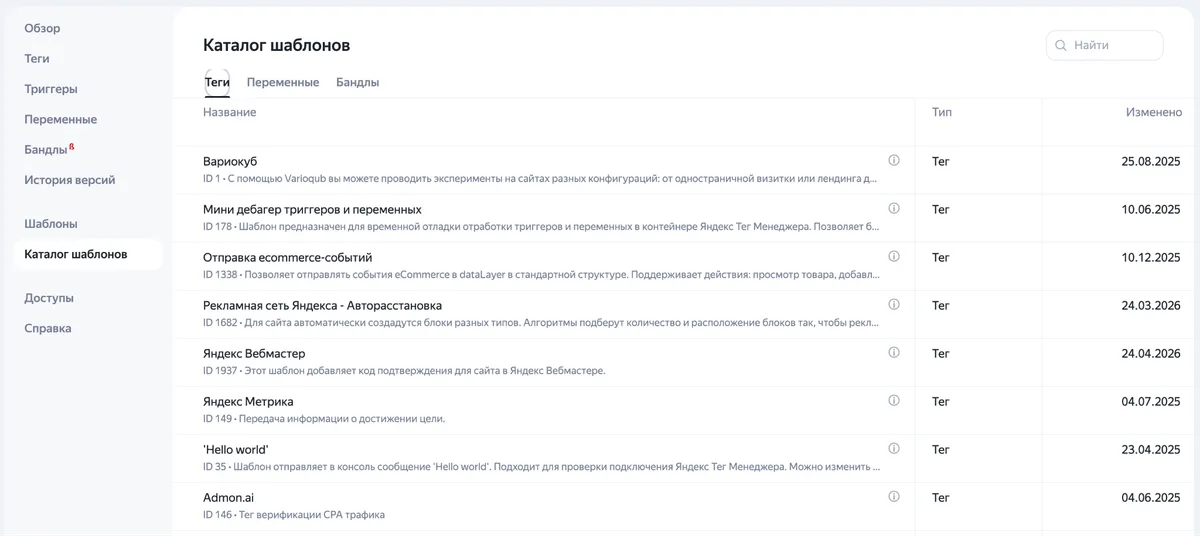Click date 10.06.2025 in the table
The width and height of the screenshot is (1200, 536).
tap(1151, 209)
